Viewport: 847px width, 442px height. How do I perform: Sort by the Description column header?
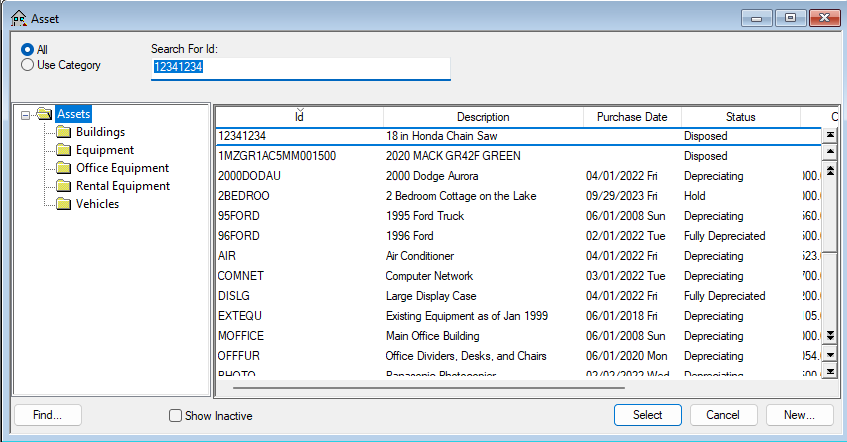[483, 117]
